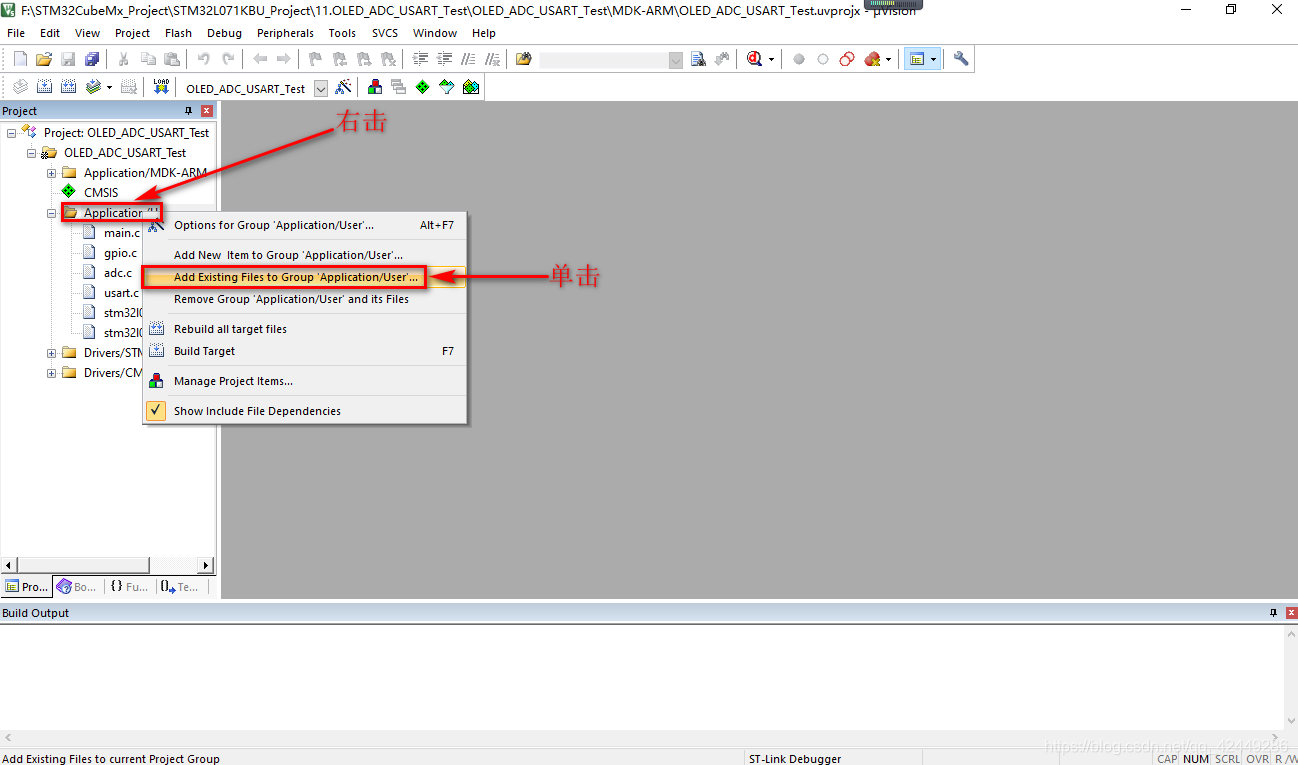Open the find text combo box dropdown
The width and height of the screenshot is (1298, 765).
point(676,60)
